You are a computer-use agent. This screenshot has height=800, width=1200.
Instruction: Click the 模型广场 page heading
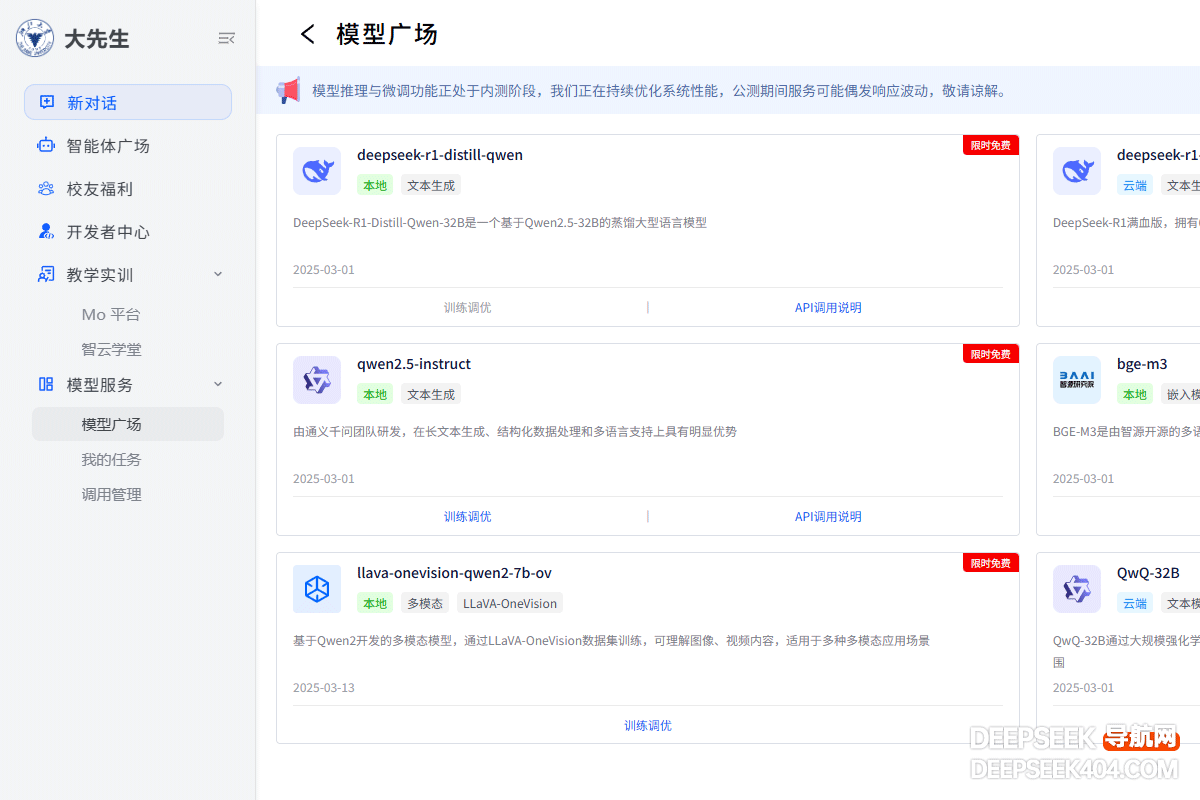[x=387, y=34]
